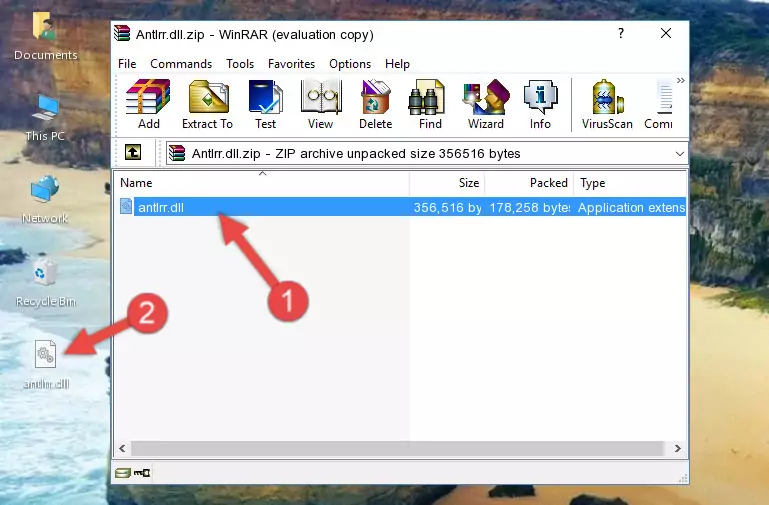Run the Test archive tool
This screenshot has width=769, height=505.
tap(265, 104)
